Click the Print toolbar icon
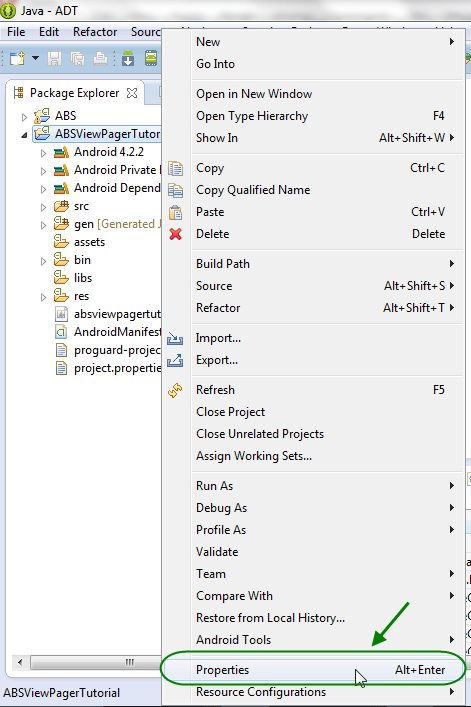 [x=101, y=59]
